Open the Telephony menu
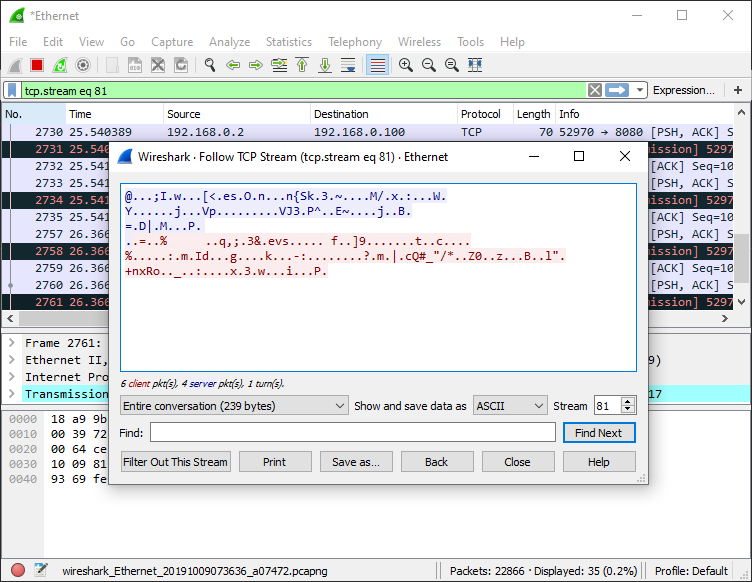Screen dimensions: 752x582 tap(355, 42)
